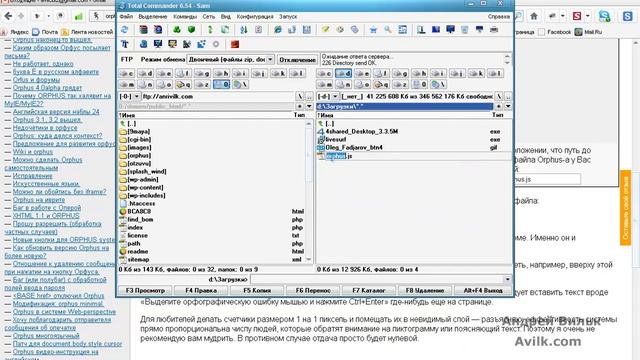Screen dimensions: 640x360
Task: Open the Сеть menu
Action: (209, 17)
